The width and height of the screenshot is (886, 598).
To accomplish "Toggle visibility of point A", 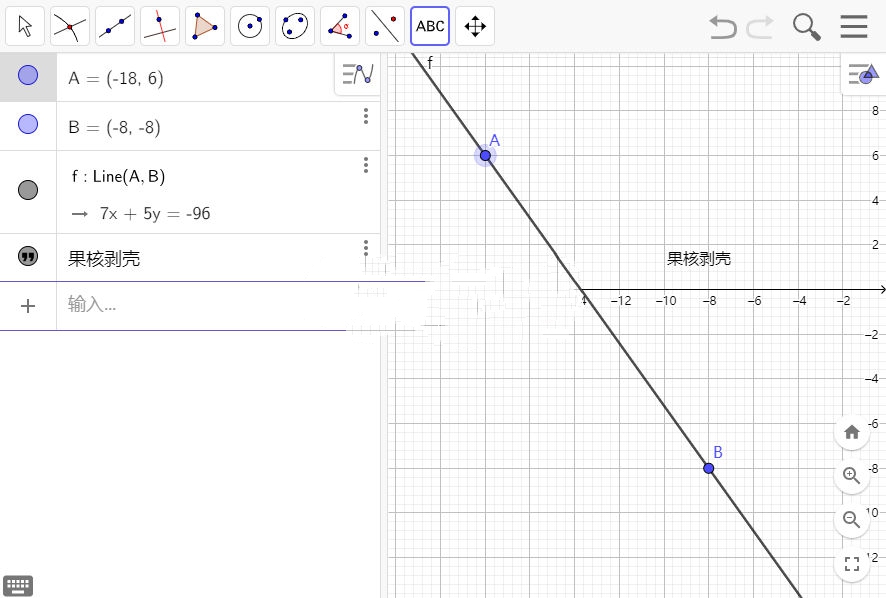I will pyautogui.click(x=28, y=77).
